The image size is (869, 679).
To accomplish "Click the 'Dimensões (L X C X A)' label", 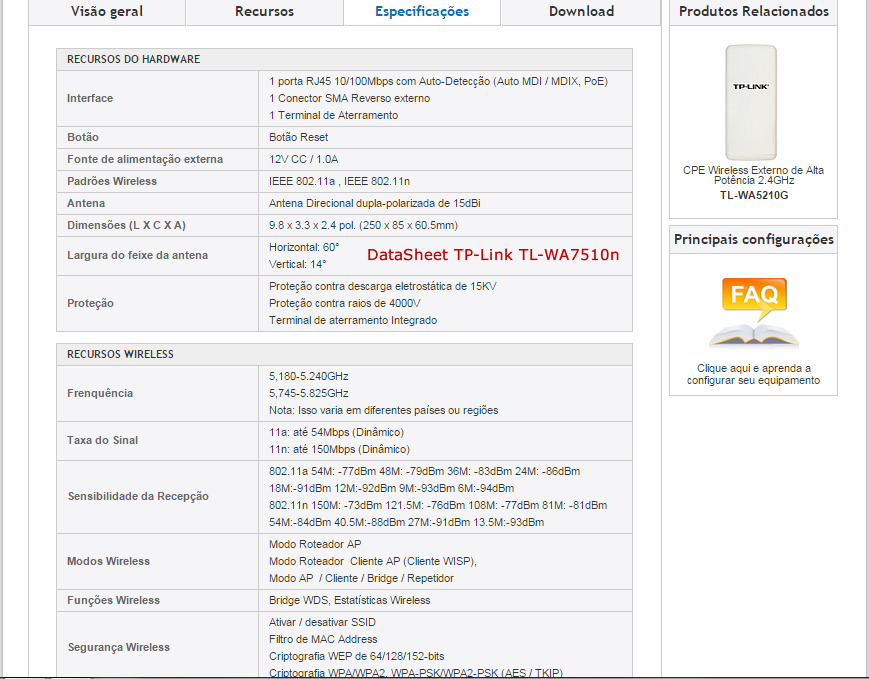I will point(126,226).
